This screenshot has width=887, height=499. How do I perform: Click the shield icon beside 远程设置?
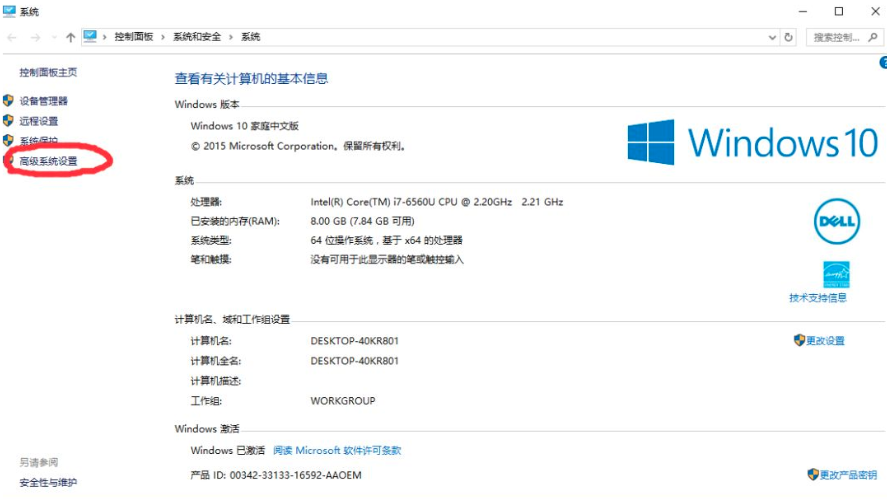8,121
